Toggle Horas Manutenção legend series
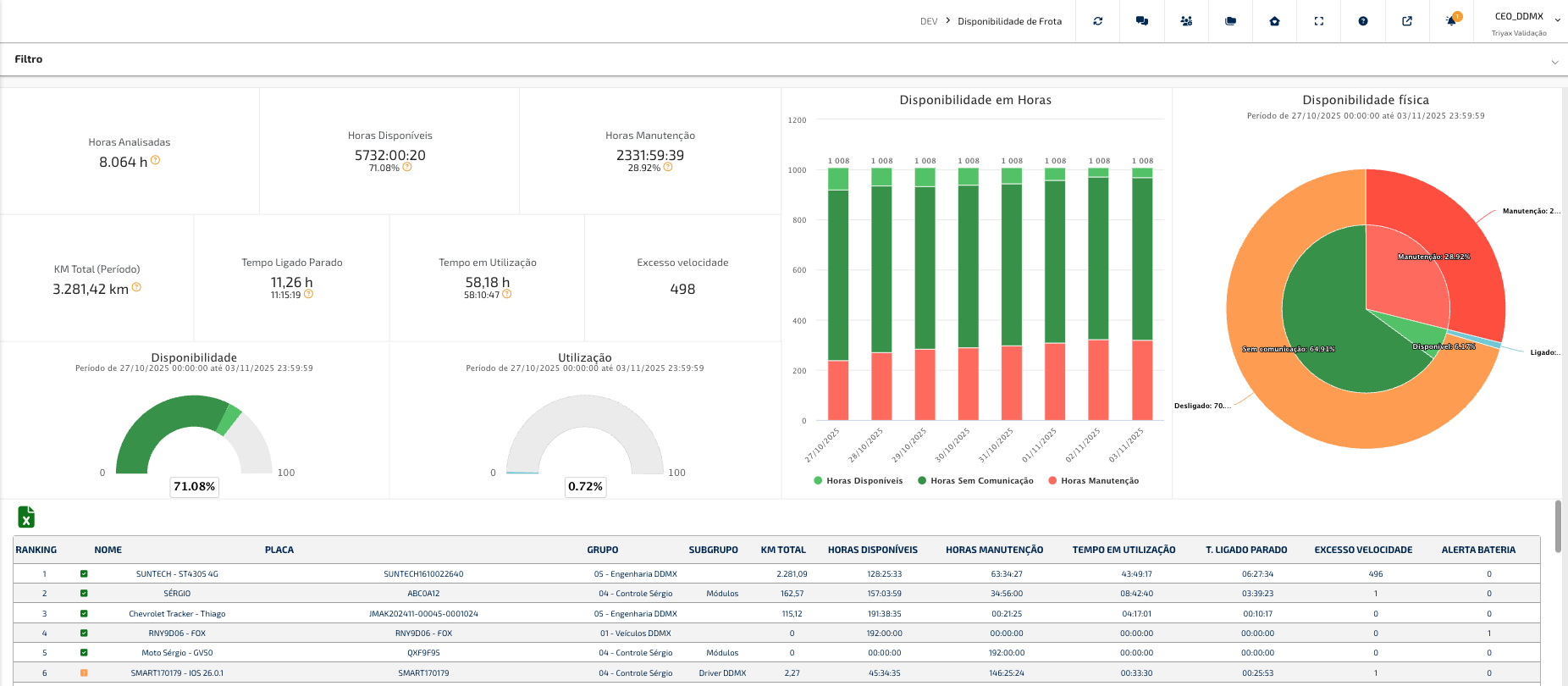Viewport: 1568px width, 686px height. 1093,481
